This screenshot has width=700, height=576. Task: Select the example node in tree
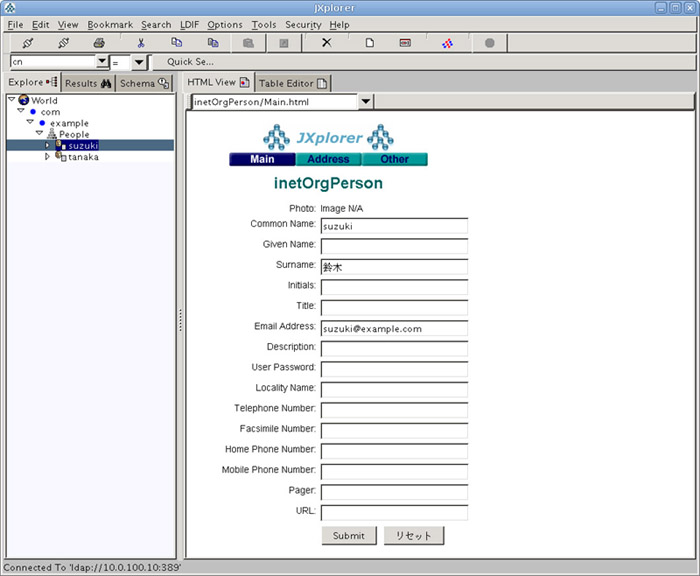(69, 123)
